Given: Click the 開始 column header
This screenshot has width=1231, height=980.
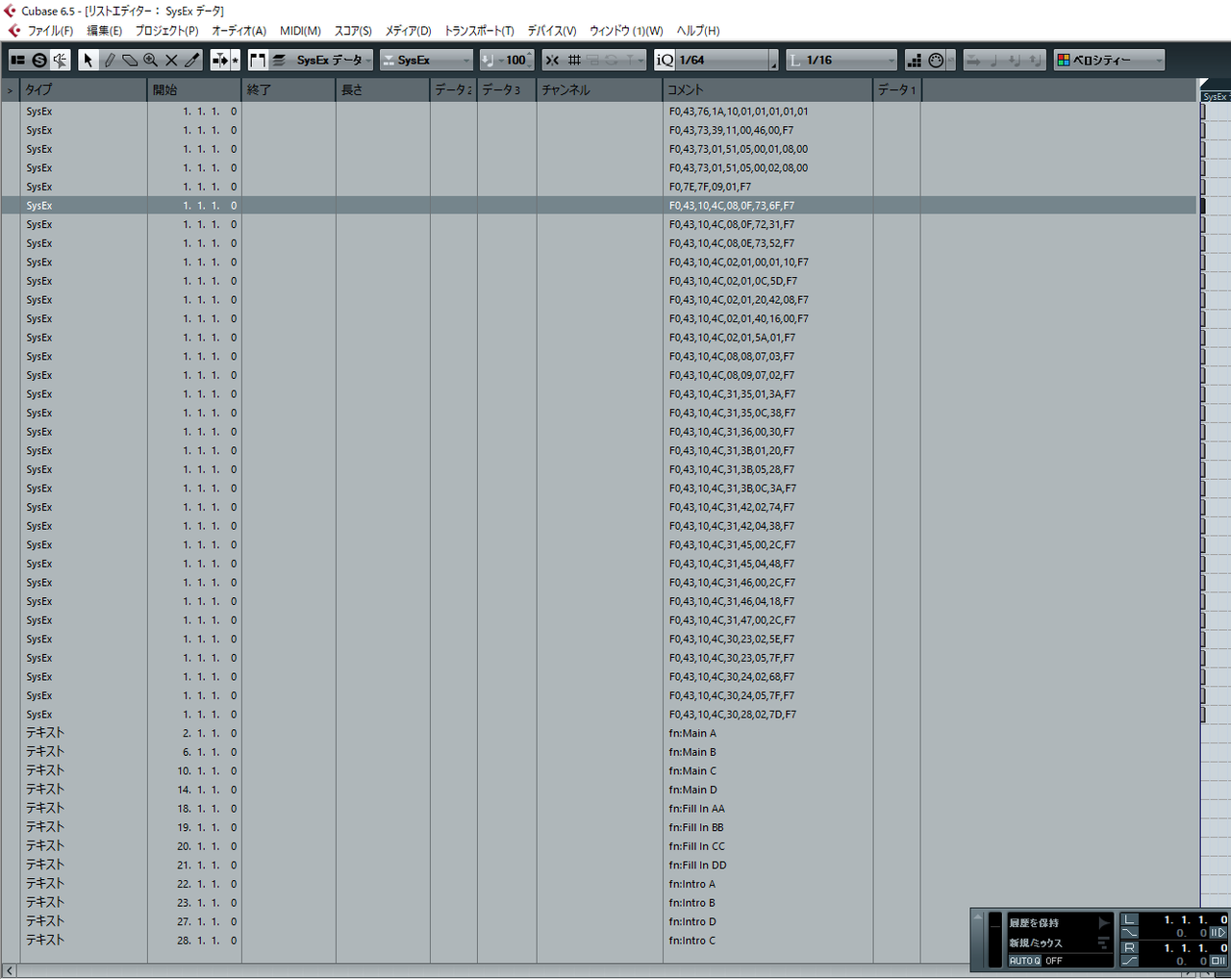Looking at the screenshot, I should point(194,89).
